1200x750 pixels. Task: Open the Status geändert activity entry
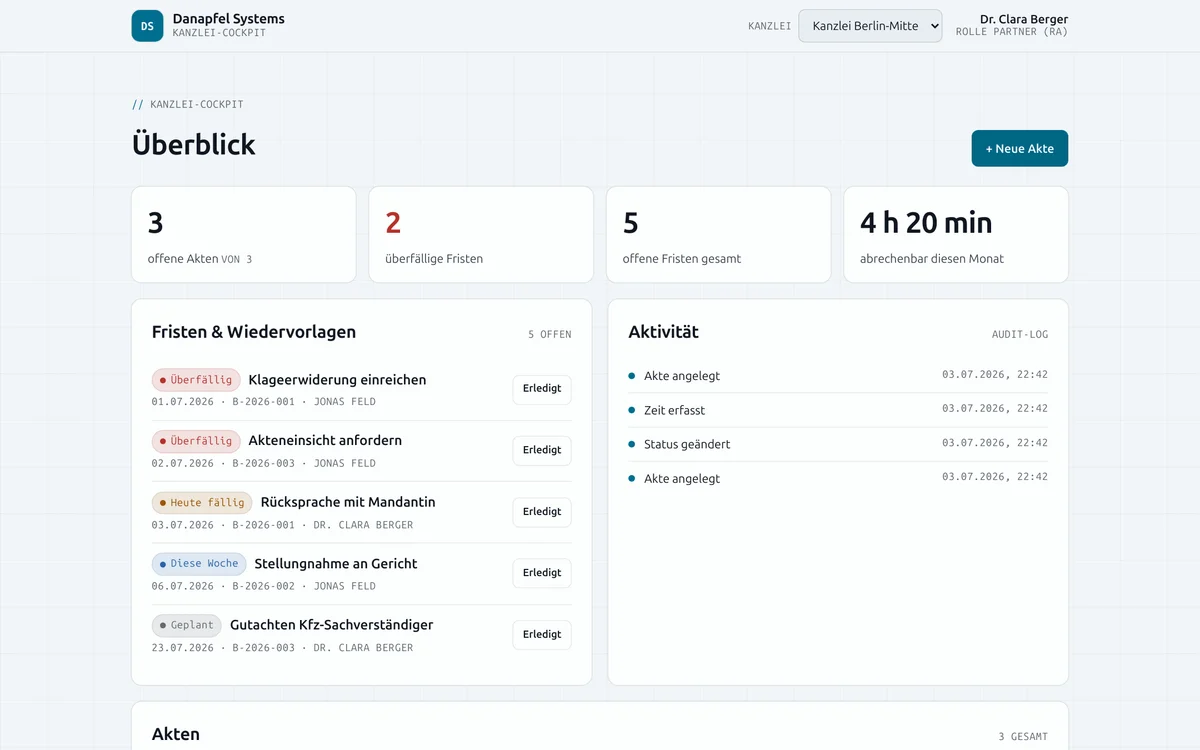[x=838, y=444]
